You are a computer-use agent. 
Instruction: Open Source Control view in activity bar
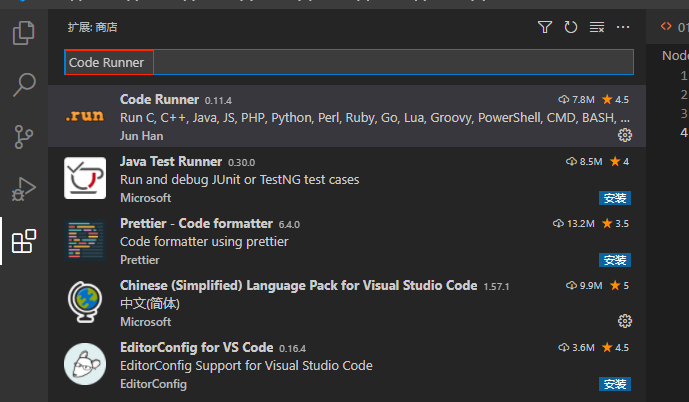coord(23,136)
